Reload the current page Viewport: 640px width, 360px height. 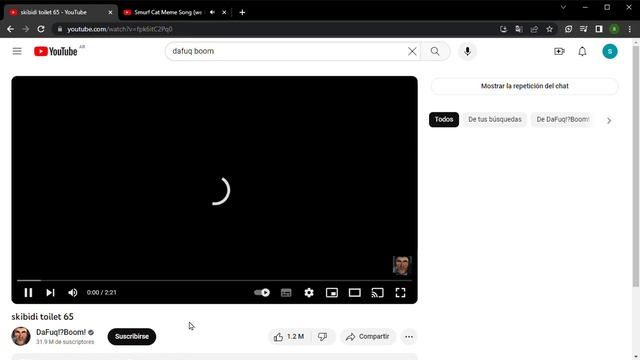point(41,29)
